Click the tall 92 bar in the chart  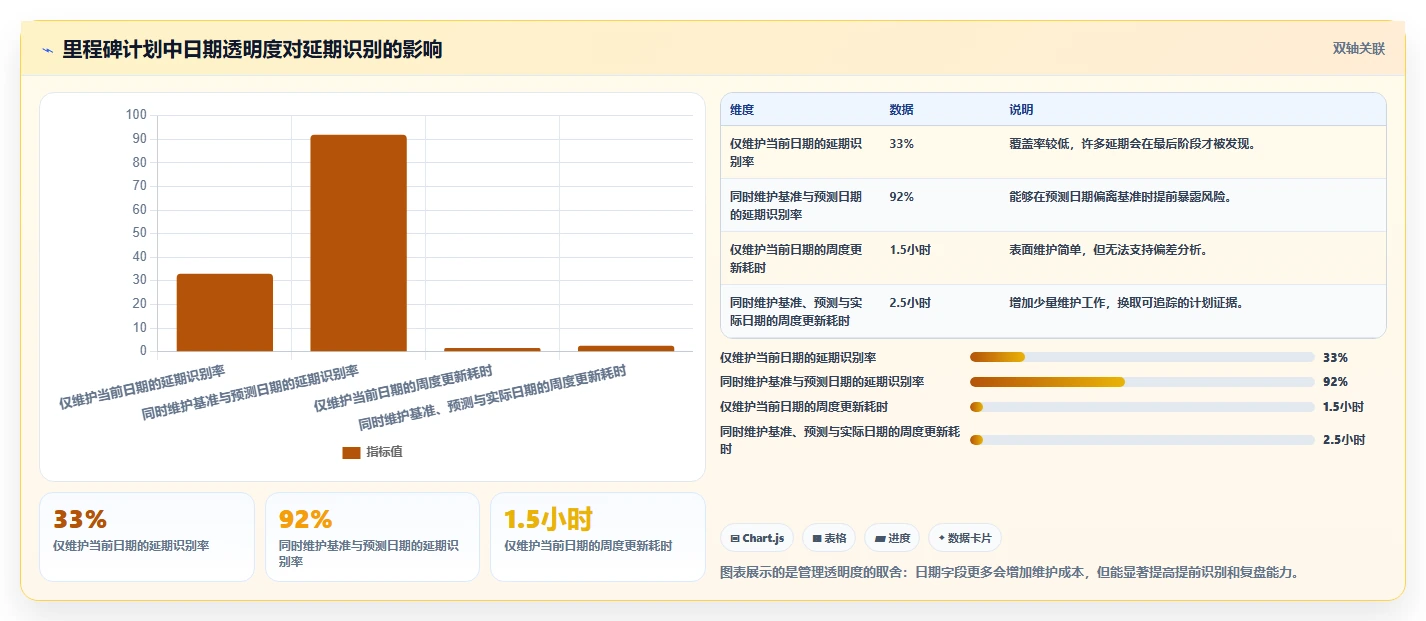tap(358, 243)
